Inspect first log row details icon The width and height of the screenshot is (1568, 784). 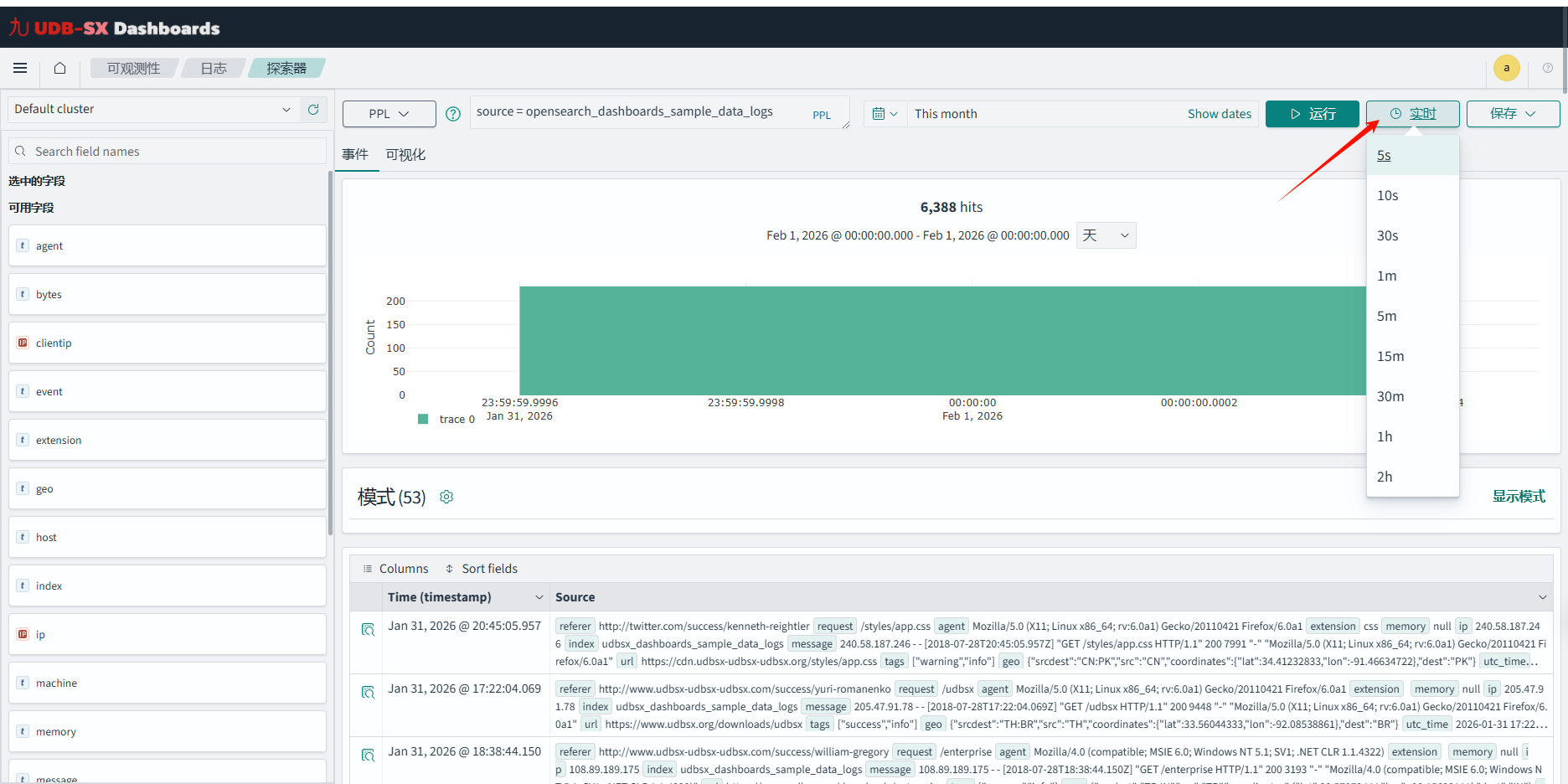368,629
